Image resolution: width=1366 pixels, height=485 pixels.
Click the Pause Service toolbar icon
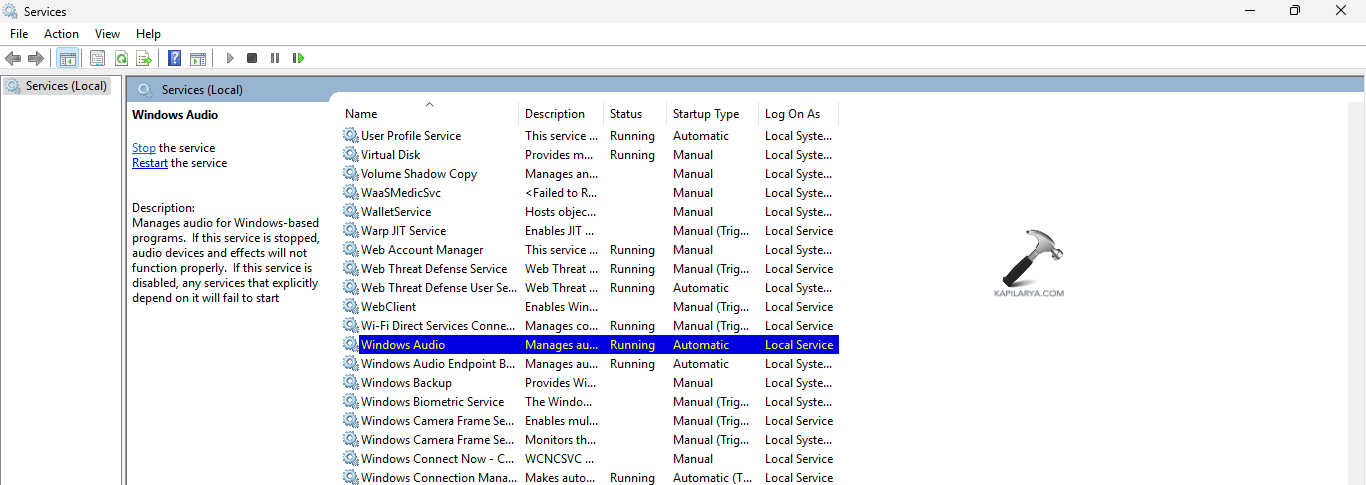pos(275,58)
